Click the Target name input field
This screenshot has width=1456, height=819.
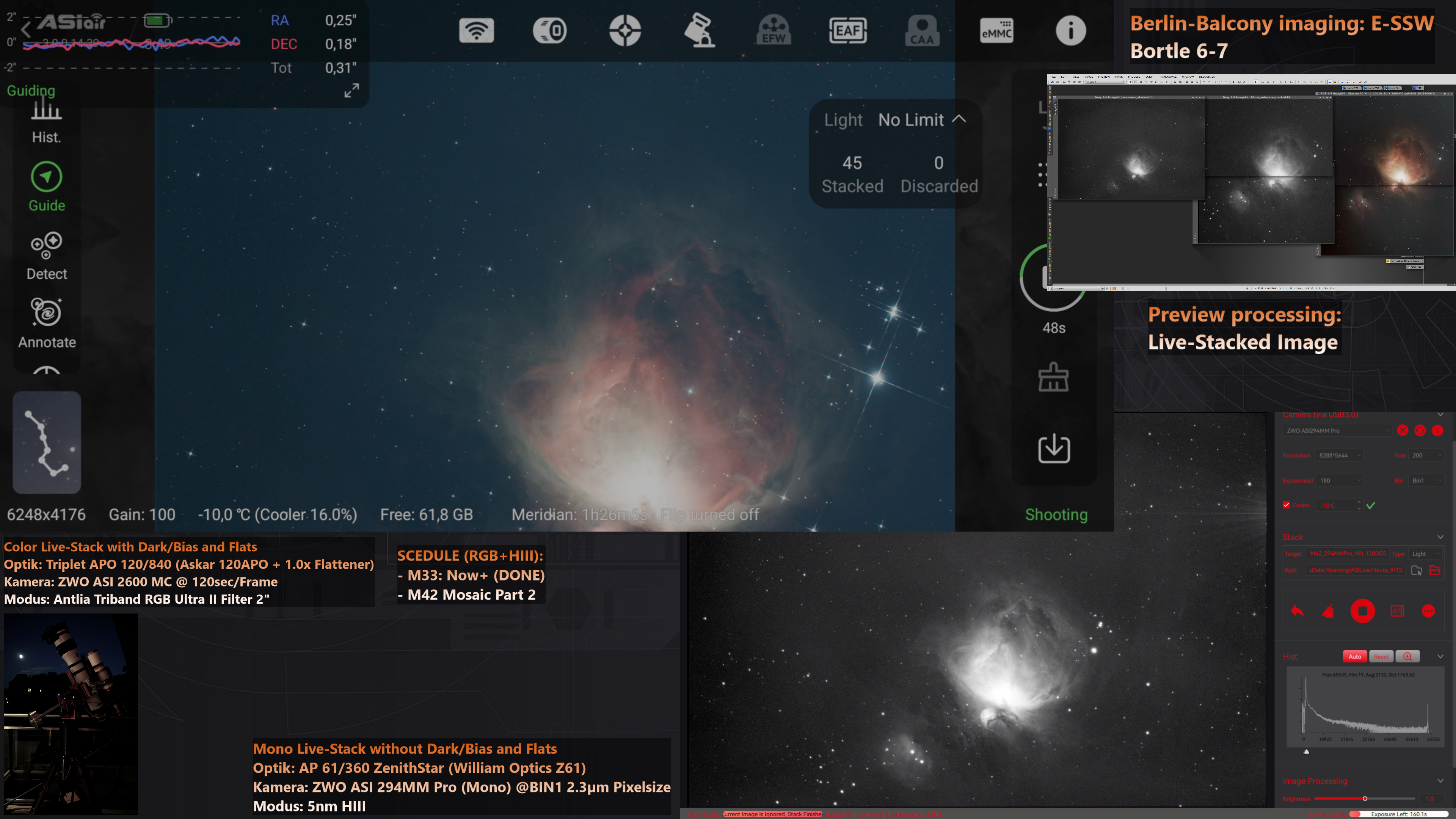(x=1348, y=554)
